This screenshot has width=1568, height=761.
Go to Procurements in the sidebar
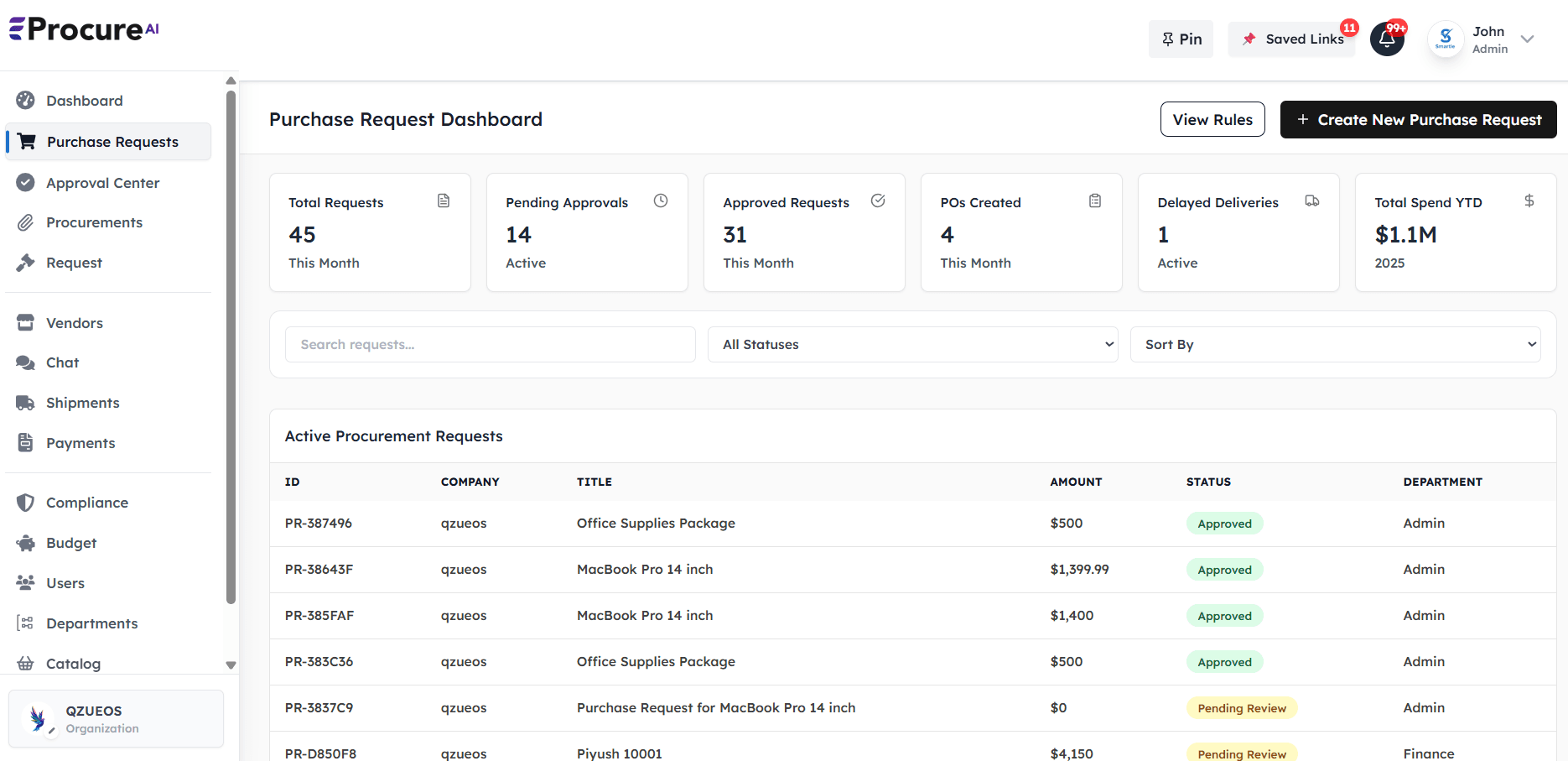[x=94, y=222]
